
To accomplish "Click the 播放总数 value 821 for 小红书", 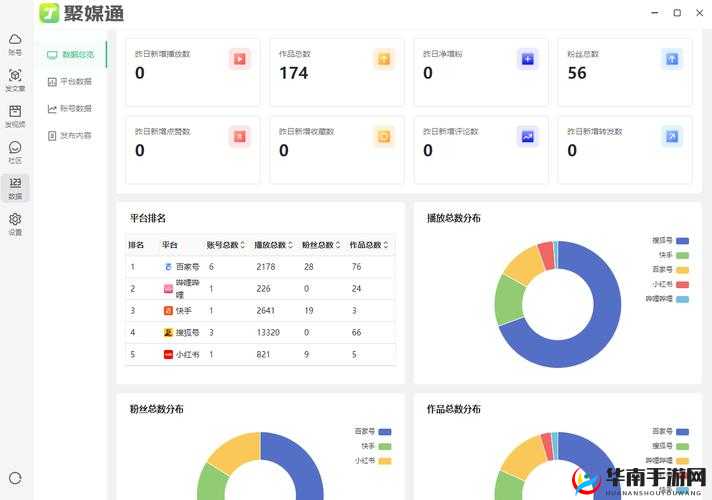I will click(x=263, y=354).
